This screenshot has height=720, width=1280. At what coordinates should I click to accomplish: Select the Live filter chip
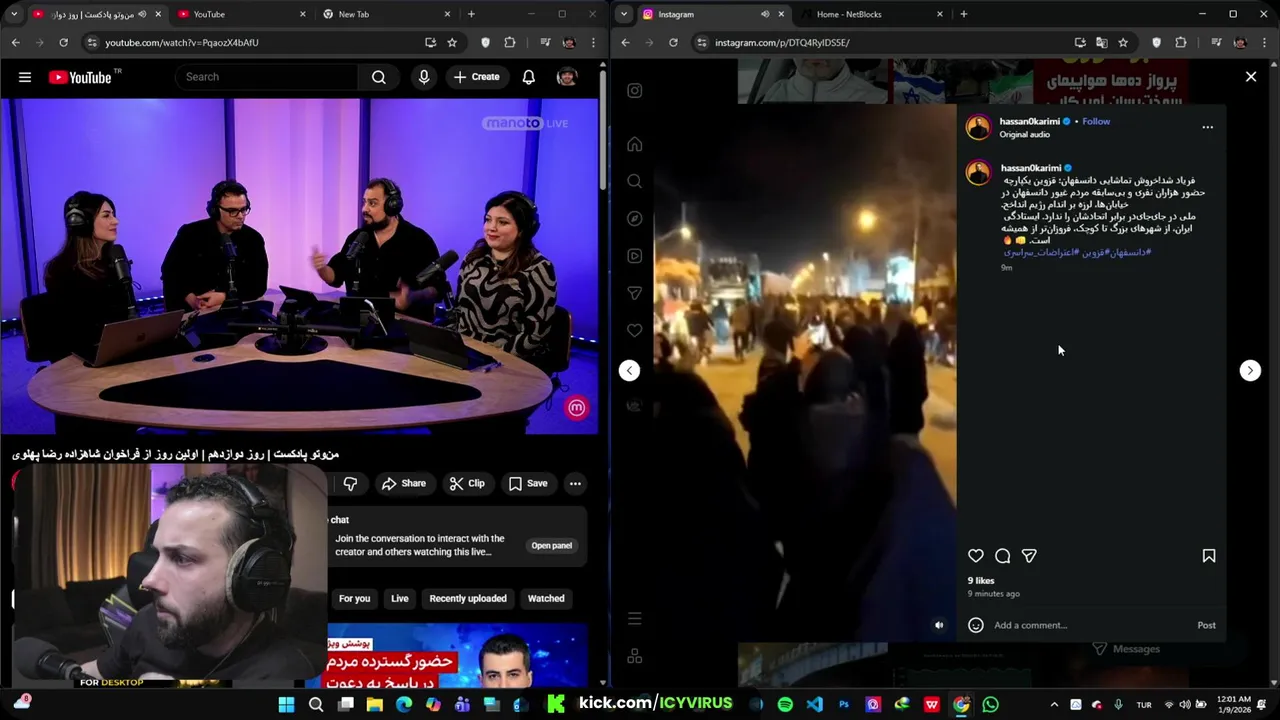[x=400, y=598]
